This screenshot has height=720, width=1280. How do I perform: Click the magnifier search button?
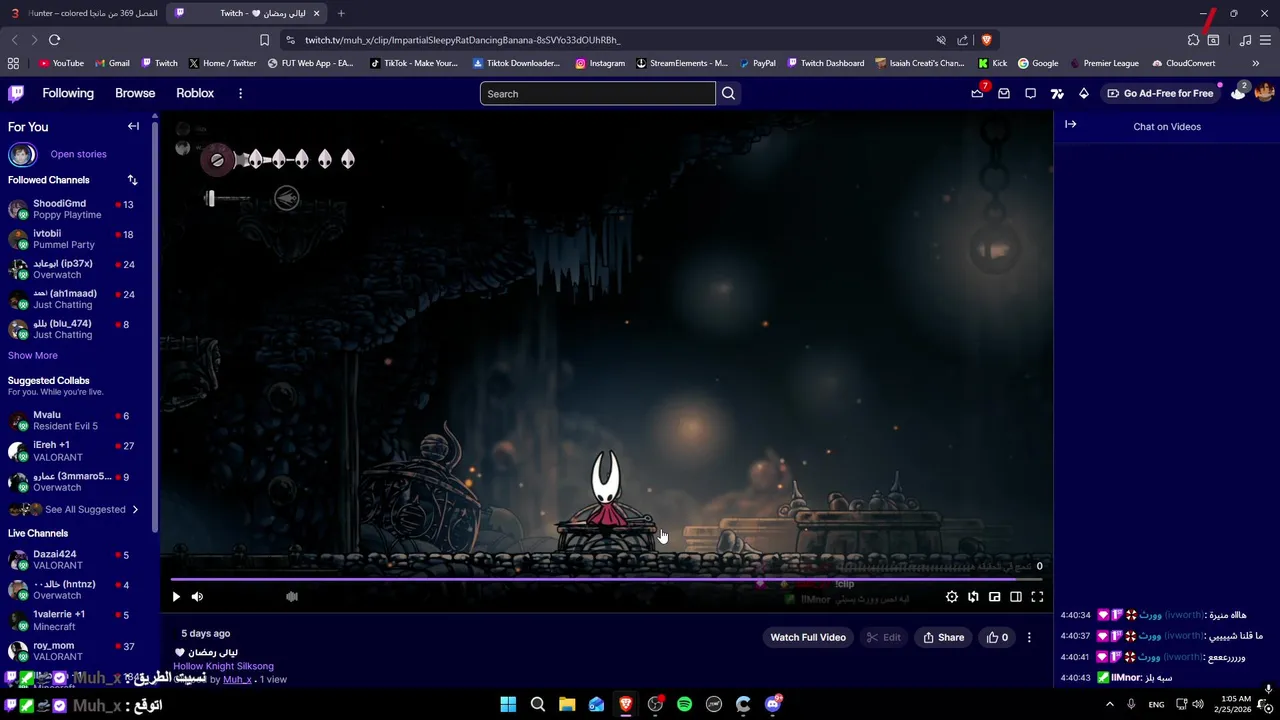click(x=728, y=94)
